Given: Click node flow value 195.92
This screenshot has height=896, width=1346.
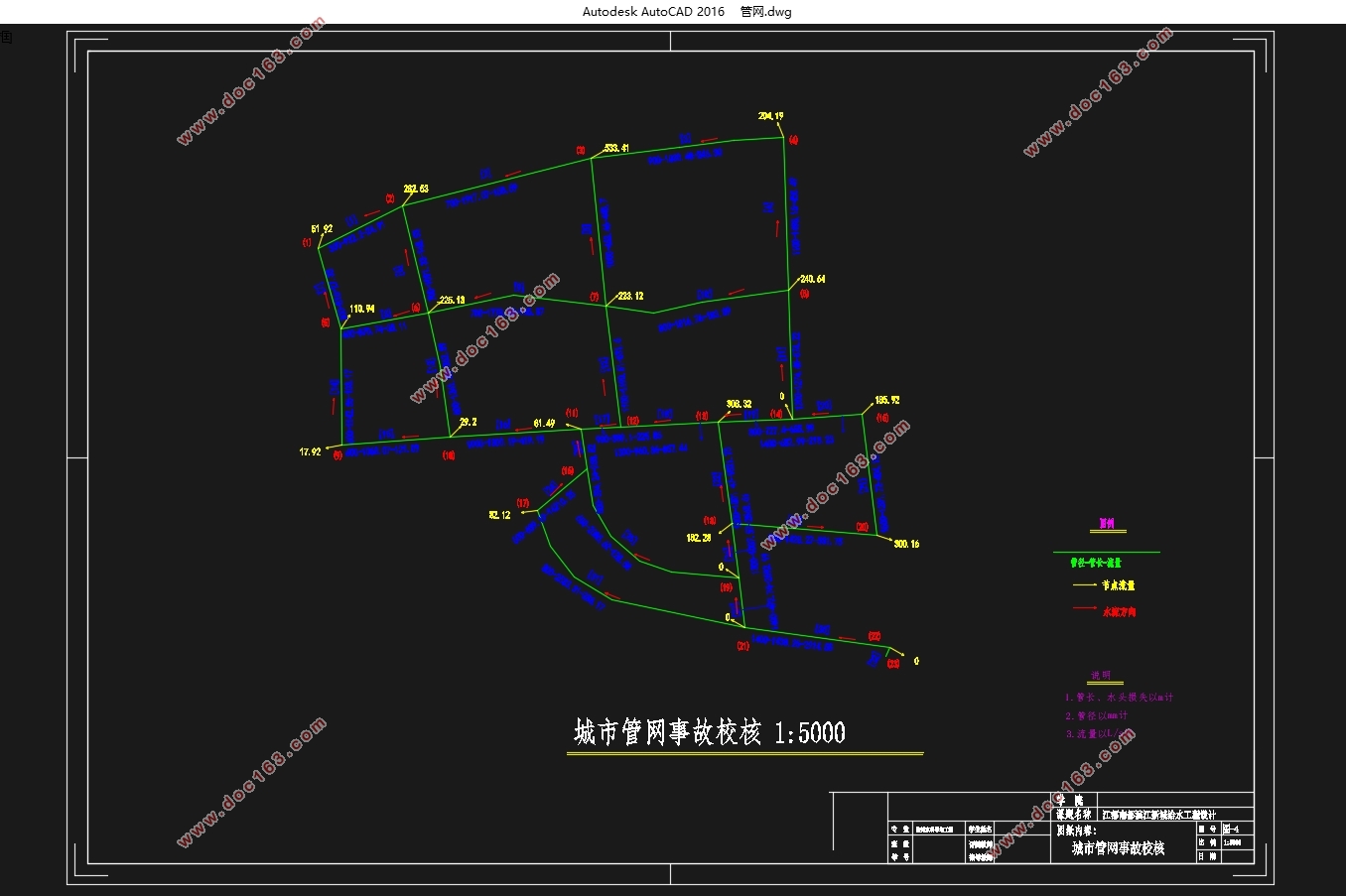Looking at the screenshot, I should tap(886, 400).
